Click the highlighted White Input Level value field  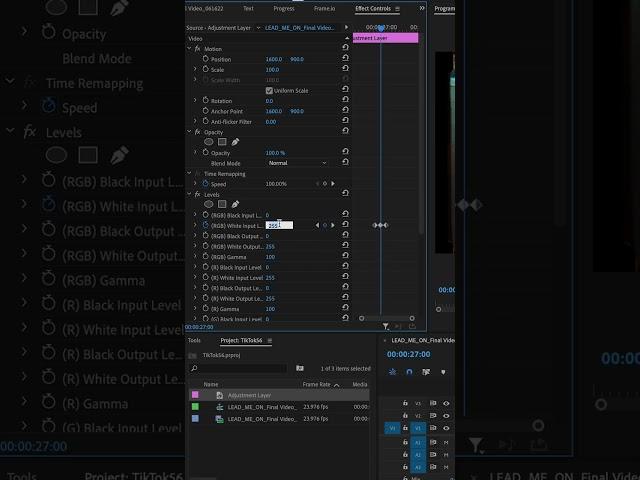(279, 225)
